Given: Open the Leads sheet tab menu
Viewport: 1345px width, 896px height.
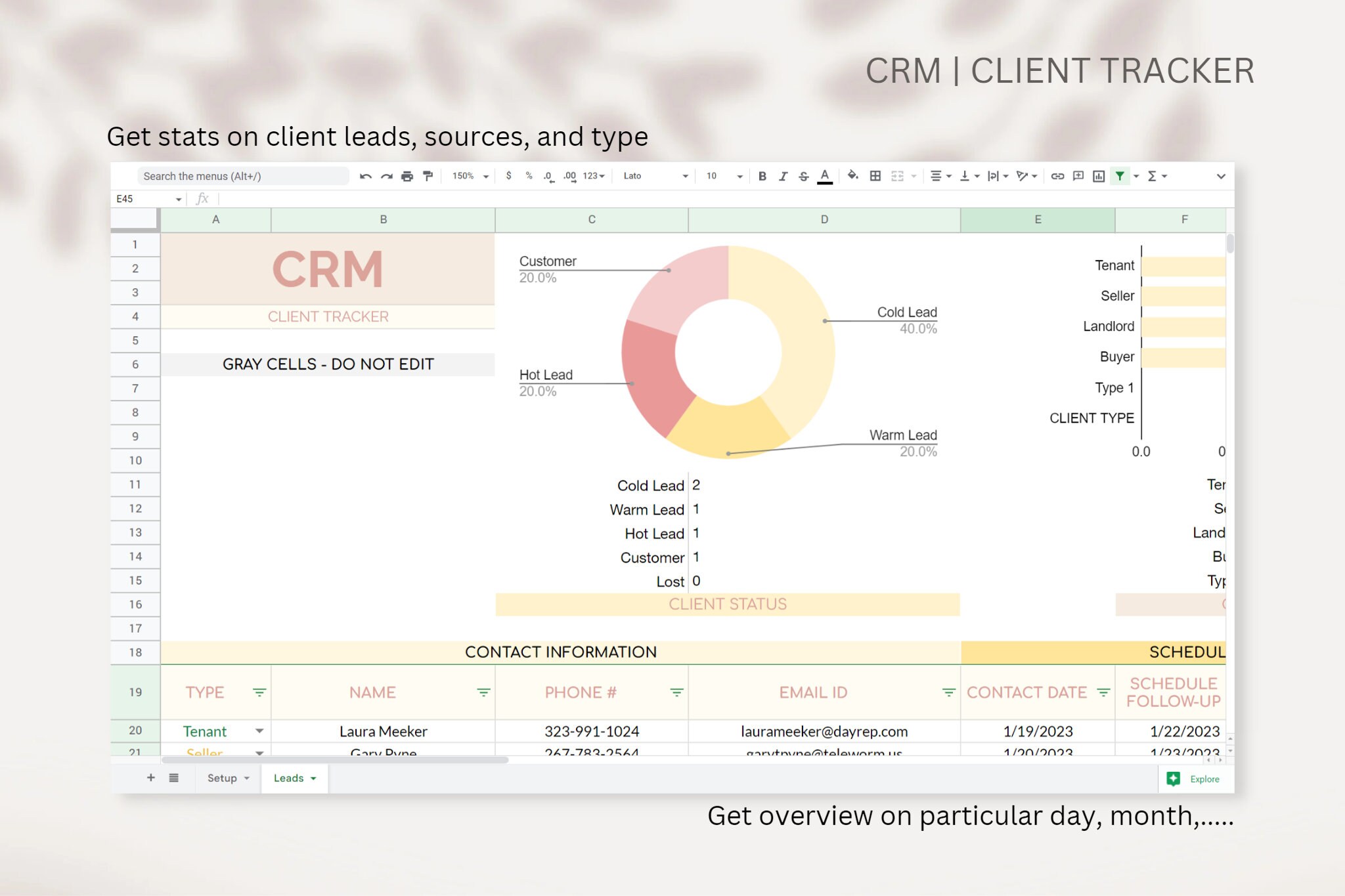Looking at the screenshot, I should [313, 778].
